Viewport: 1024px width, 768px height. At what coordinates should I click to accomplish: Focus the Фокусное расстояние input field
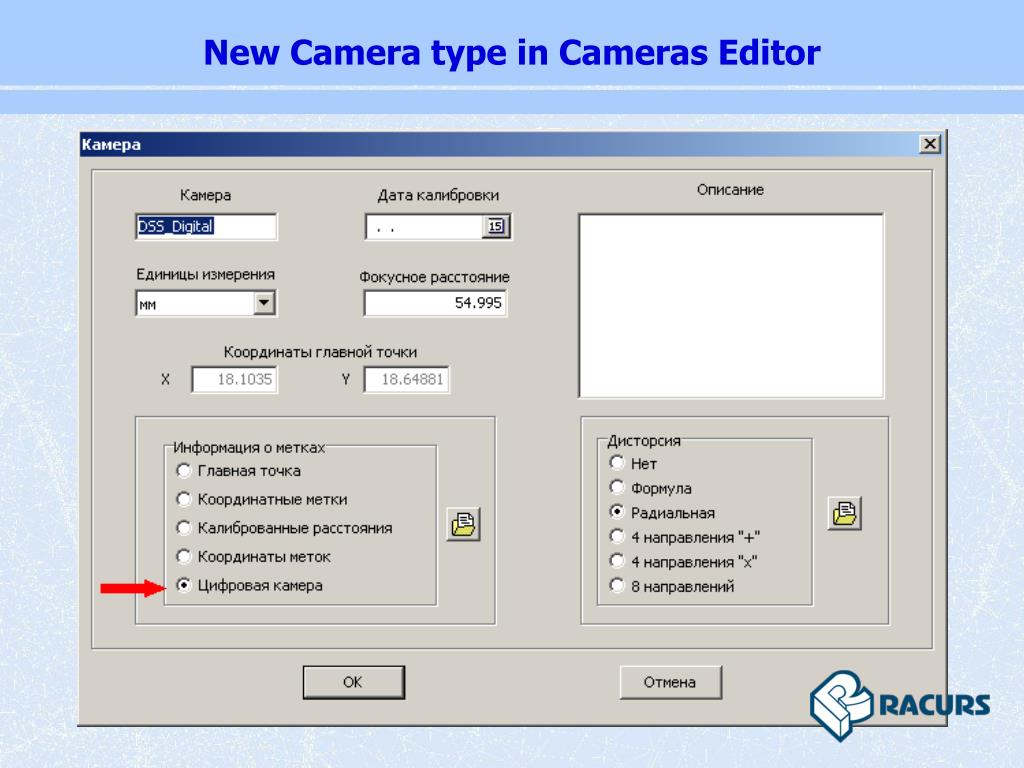[x=435, y=303]
